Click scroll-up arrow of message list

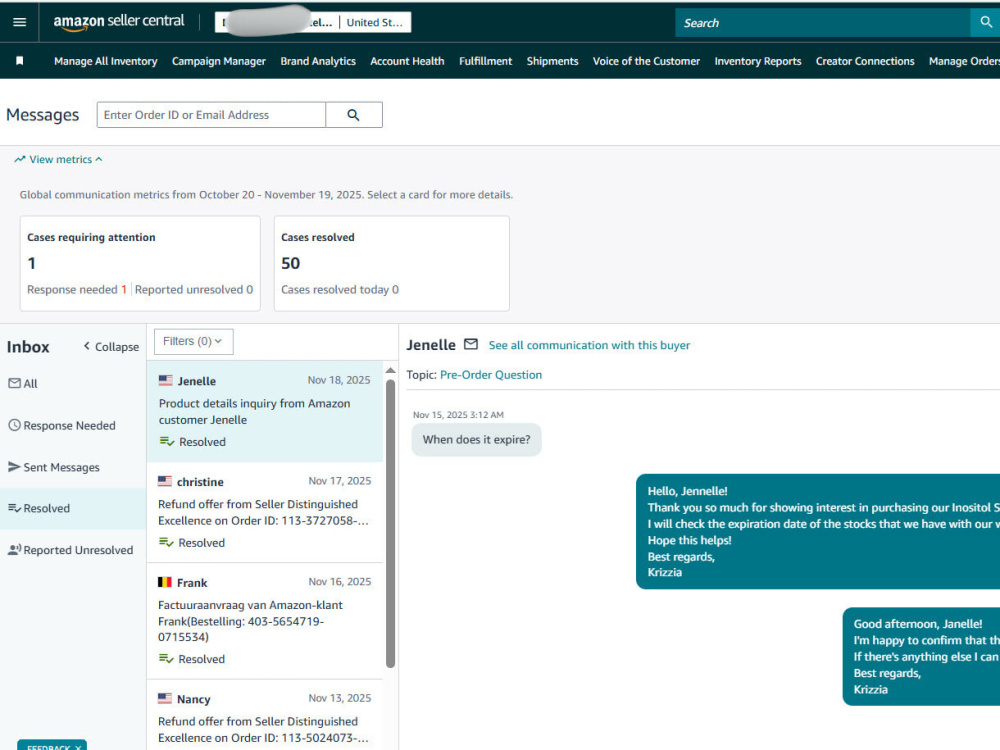click(x=390, y=371)
